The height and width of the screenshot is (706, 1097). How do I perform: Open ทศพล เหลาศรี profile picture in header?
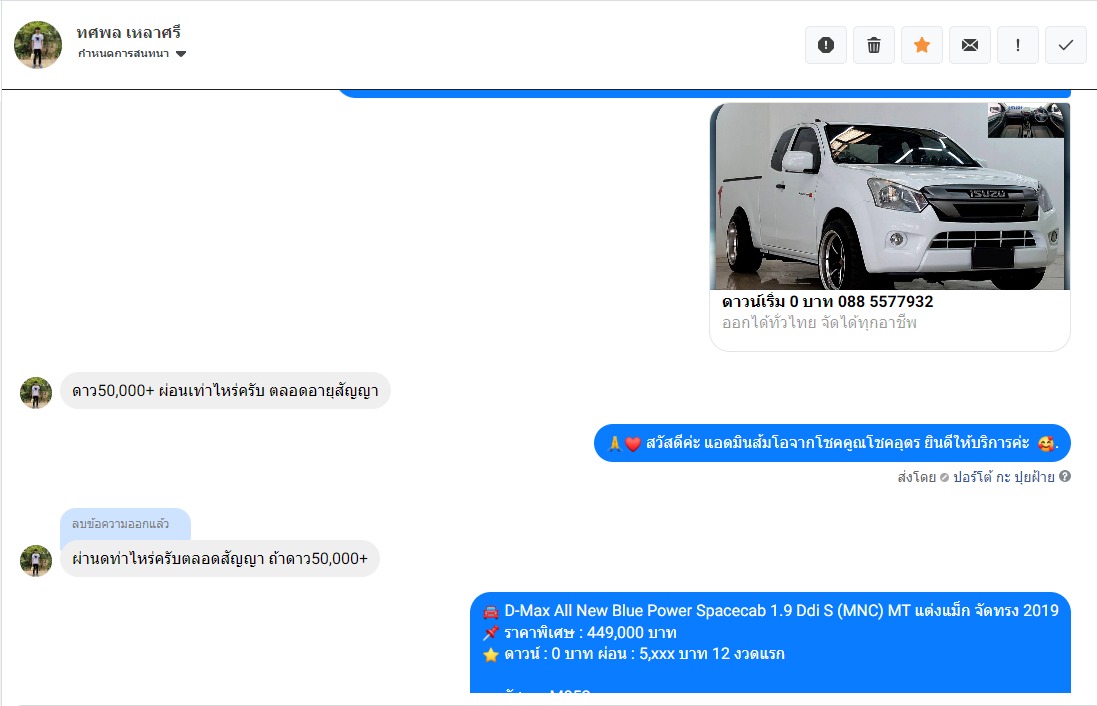(38, 45)
